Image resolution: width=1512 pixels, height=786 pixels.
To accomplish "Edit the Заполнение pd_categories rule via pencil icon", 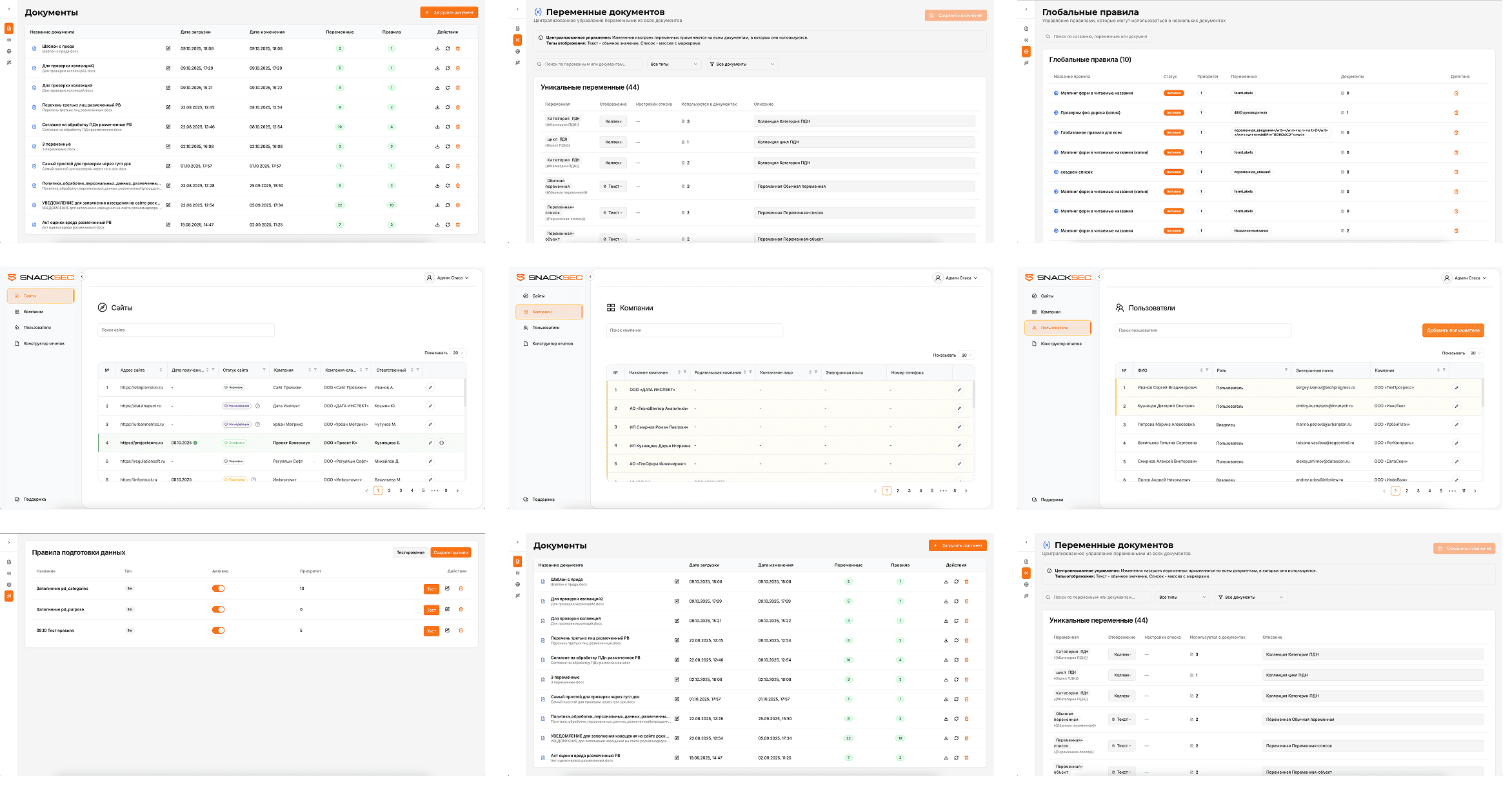I will (447, 589).
